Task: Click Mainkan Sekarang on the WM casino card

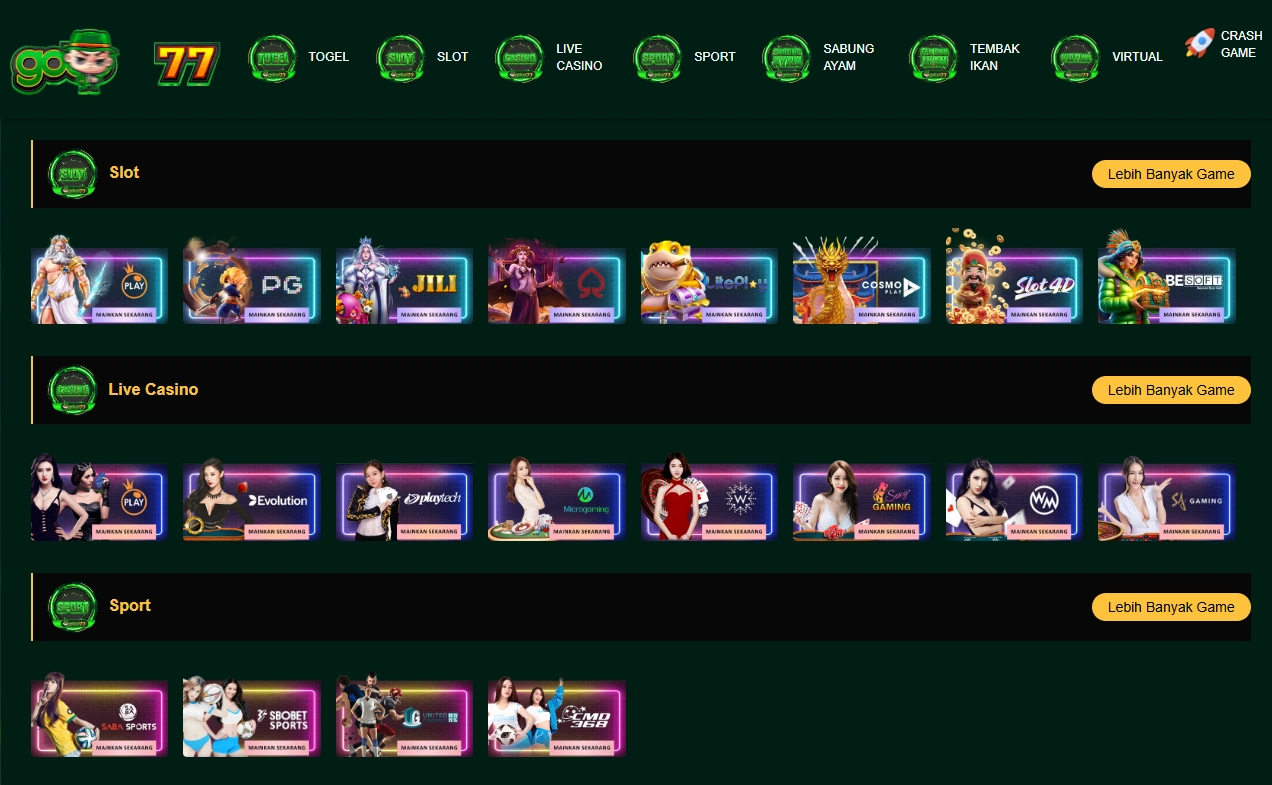Action: point(1039,531)
